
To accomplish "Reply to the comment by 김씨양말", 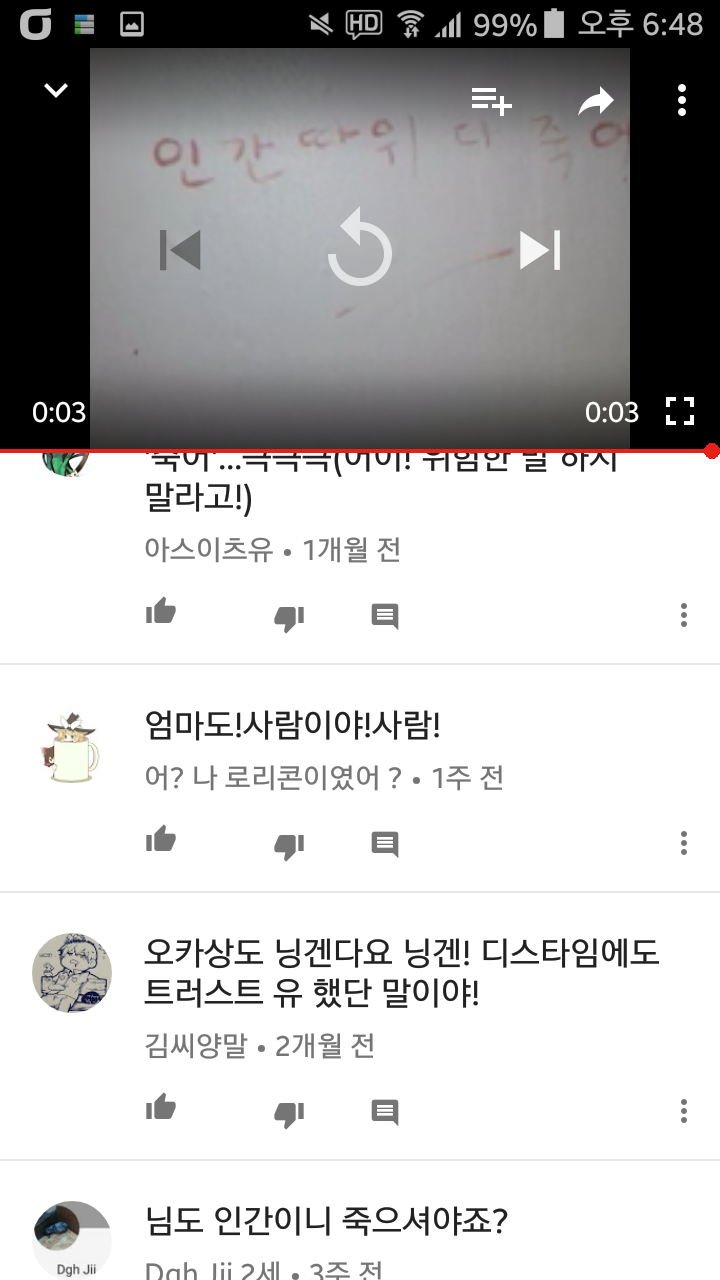I will [x=385, y=1111].
